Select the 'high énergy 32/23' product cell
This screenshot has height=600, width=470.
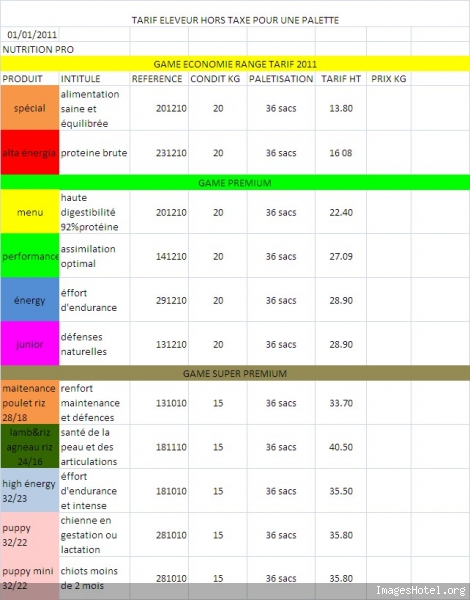coord(30,491)
